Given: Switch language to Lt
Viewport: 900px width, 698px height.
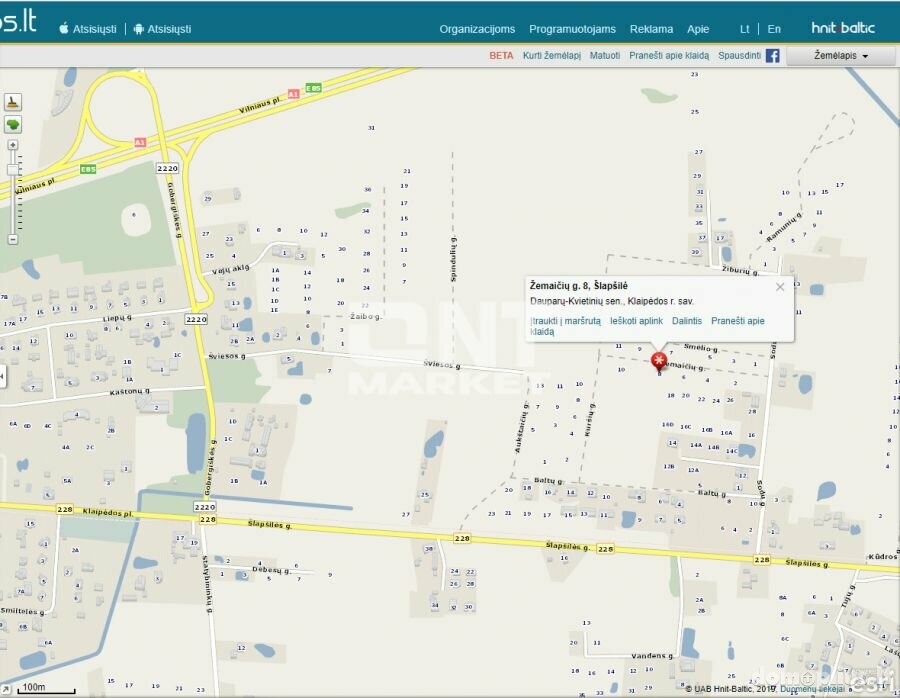Looking at the screenshot, I should [744, 29].
